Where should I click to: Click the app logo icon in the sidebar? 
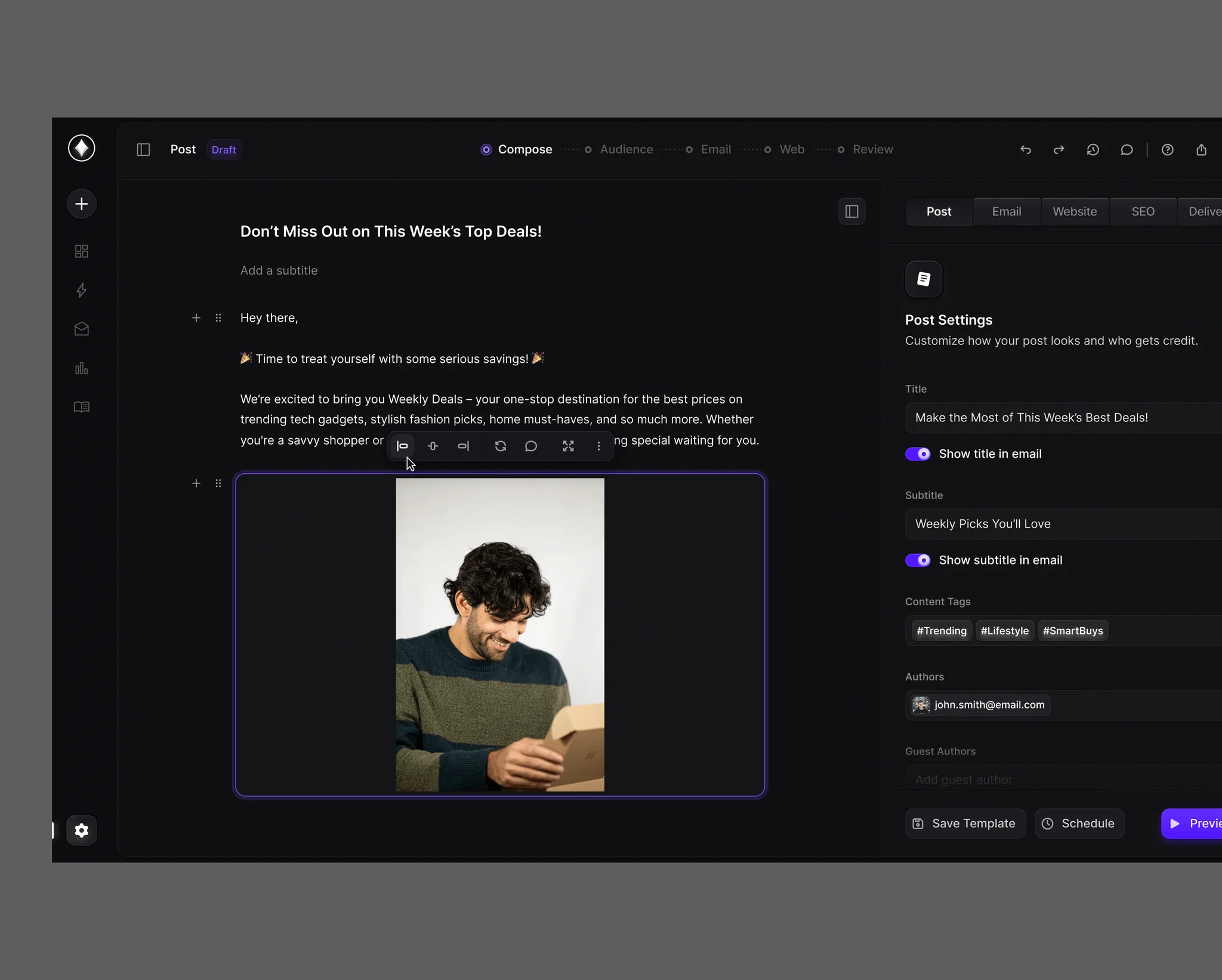(82, 148)
